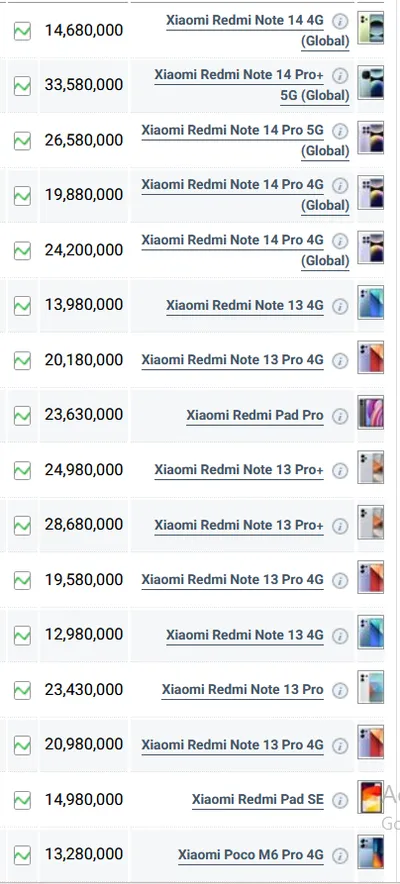This screenshot has height=884, width=400.
Task: Open price chart icon beside 14,680,000
Action: [22, 31]
